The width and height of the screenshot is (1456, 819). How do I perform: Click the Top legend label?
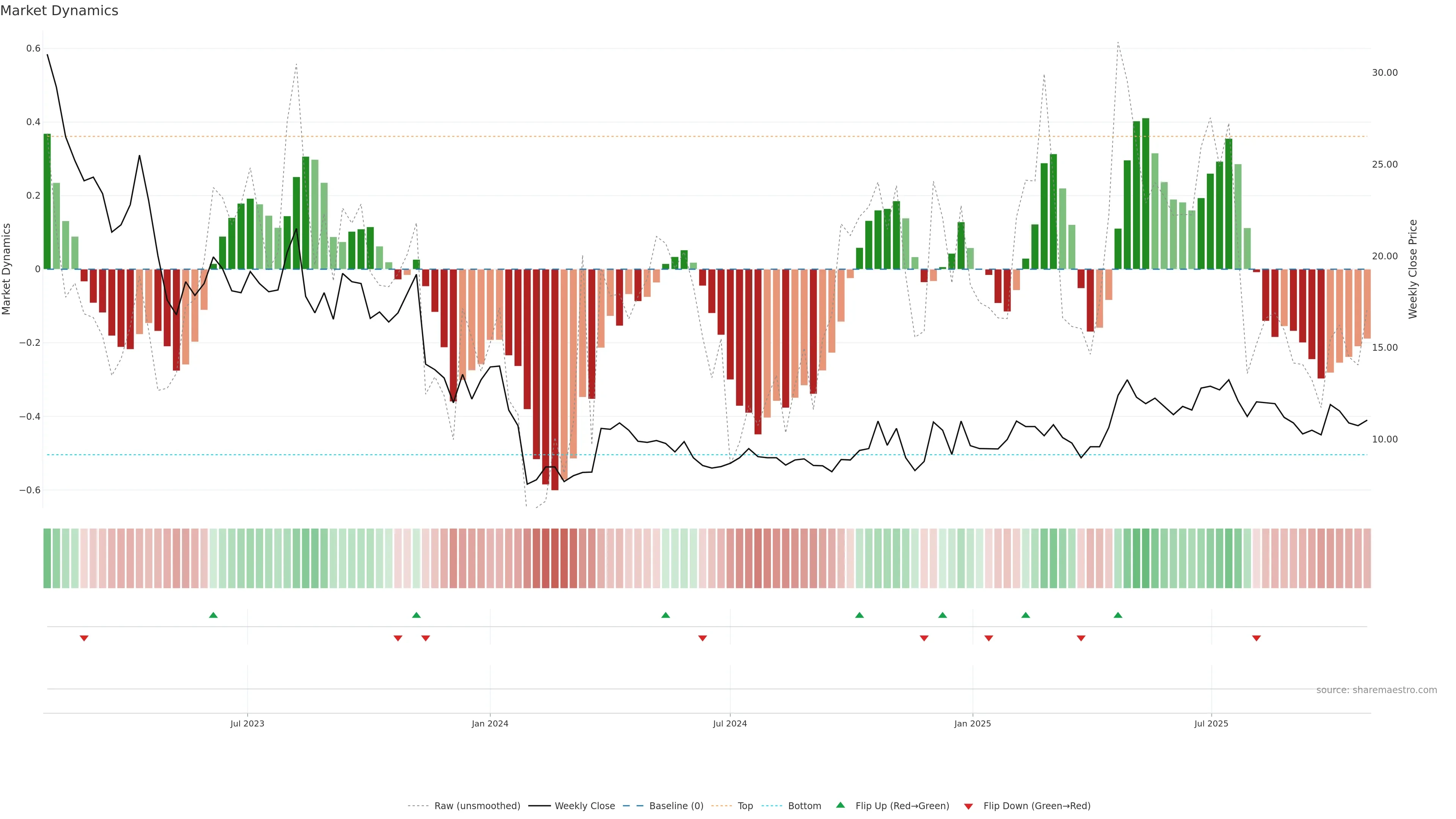pyautogui.click(x=745, y=806)
